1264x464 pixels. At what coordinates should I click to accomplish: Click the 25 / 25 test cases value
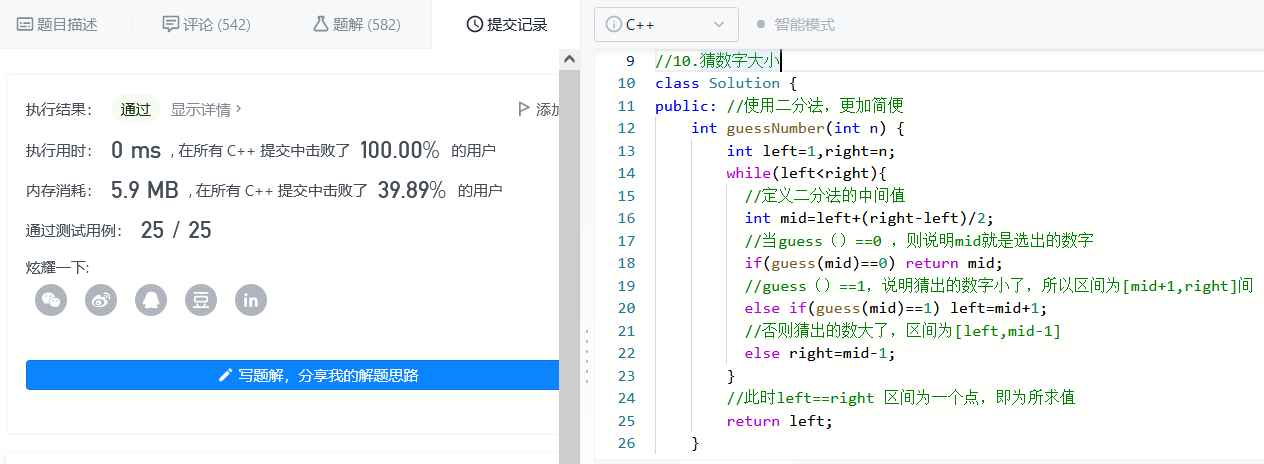[176, 230]
